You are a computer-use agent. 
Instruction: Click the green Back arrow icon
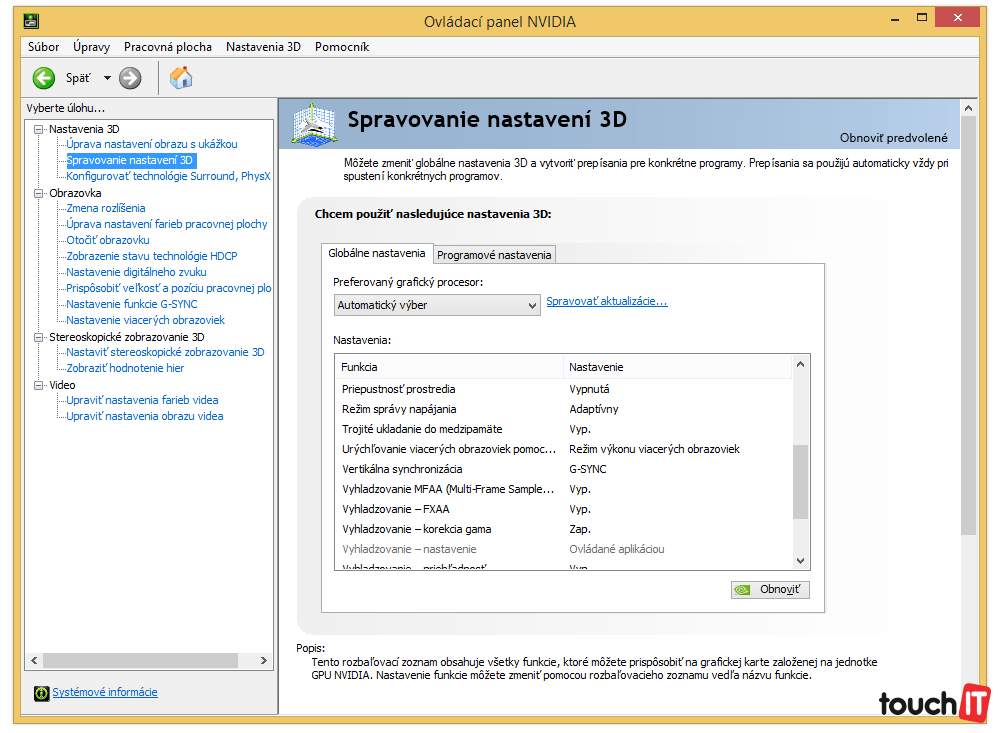43,78
